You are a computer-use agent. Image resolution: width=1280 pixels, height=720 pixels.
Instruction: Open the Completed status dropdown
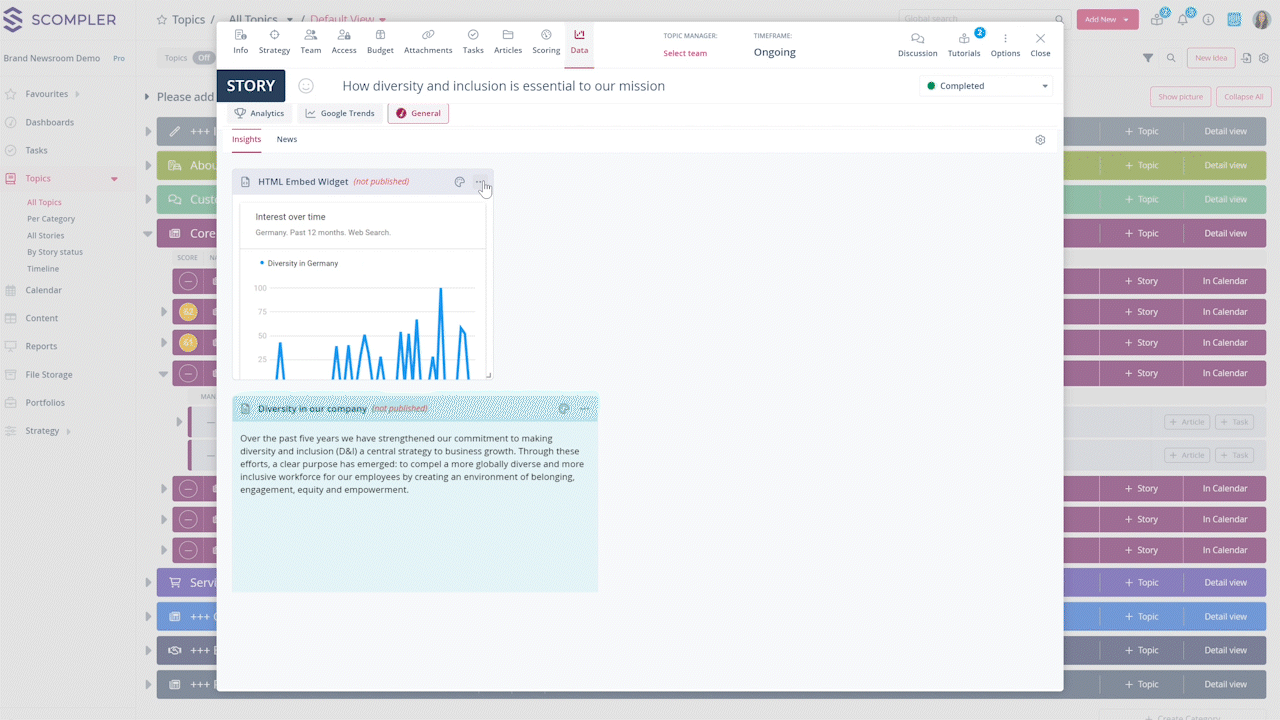pyautogui.click(x=986, y=86)
